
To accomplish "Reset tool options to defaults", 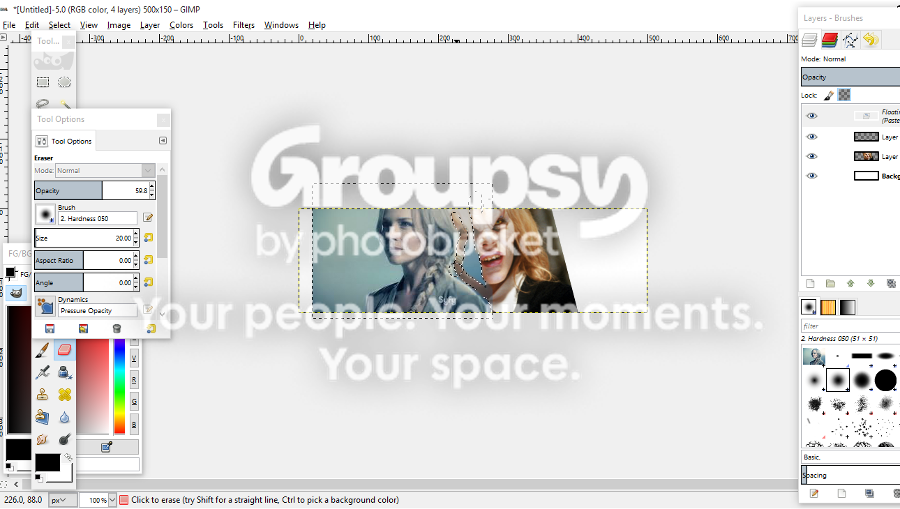I will [150, 328].
